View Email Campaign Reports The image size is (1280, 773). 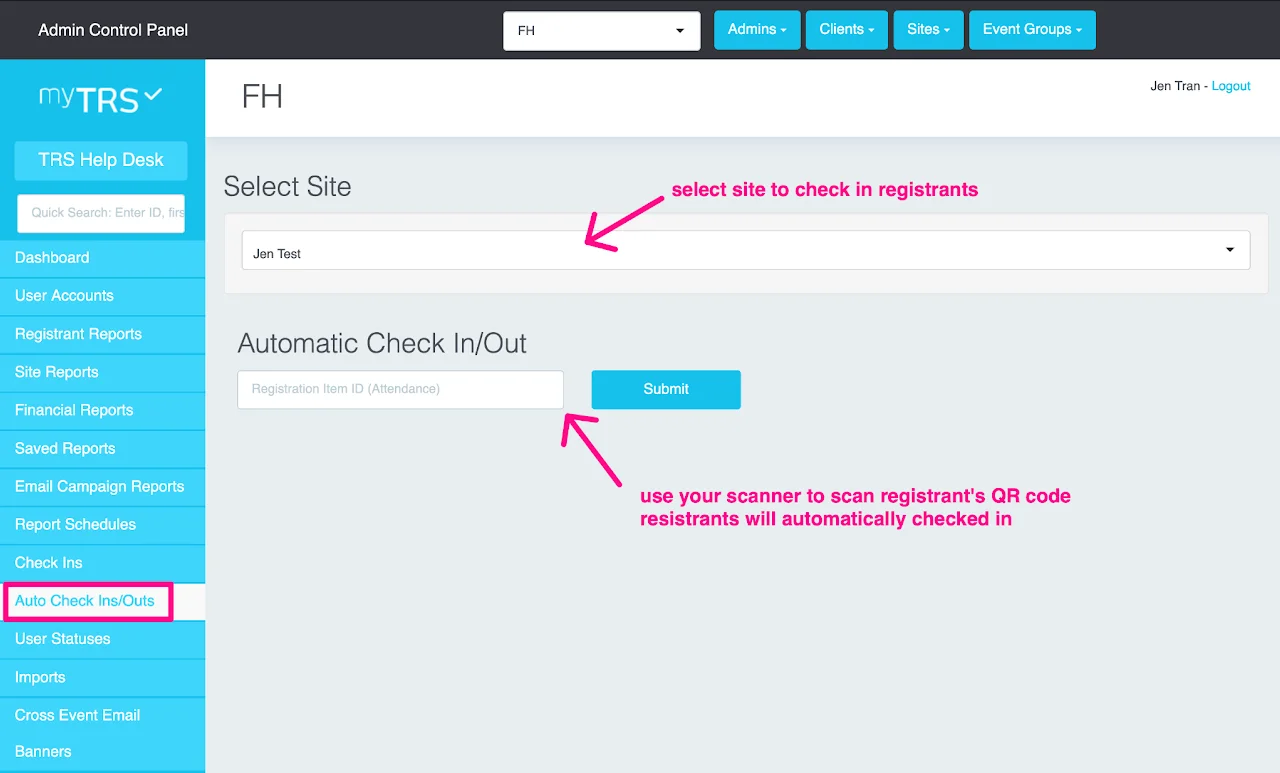(99, 486)
